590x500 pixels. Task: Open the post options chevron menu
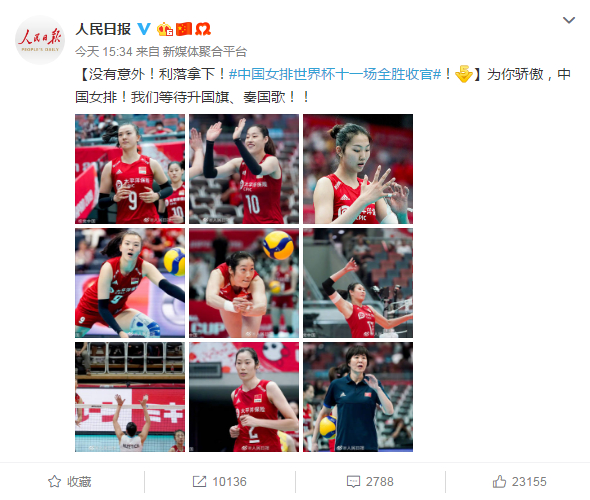point(569,20)
